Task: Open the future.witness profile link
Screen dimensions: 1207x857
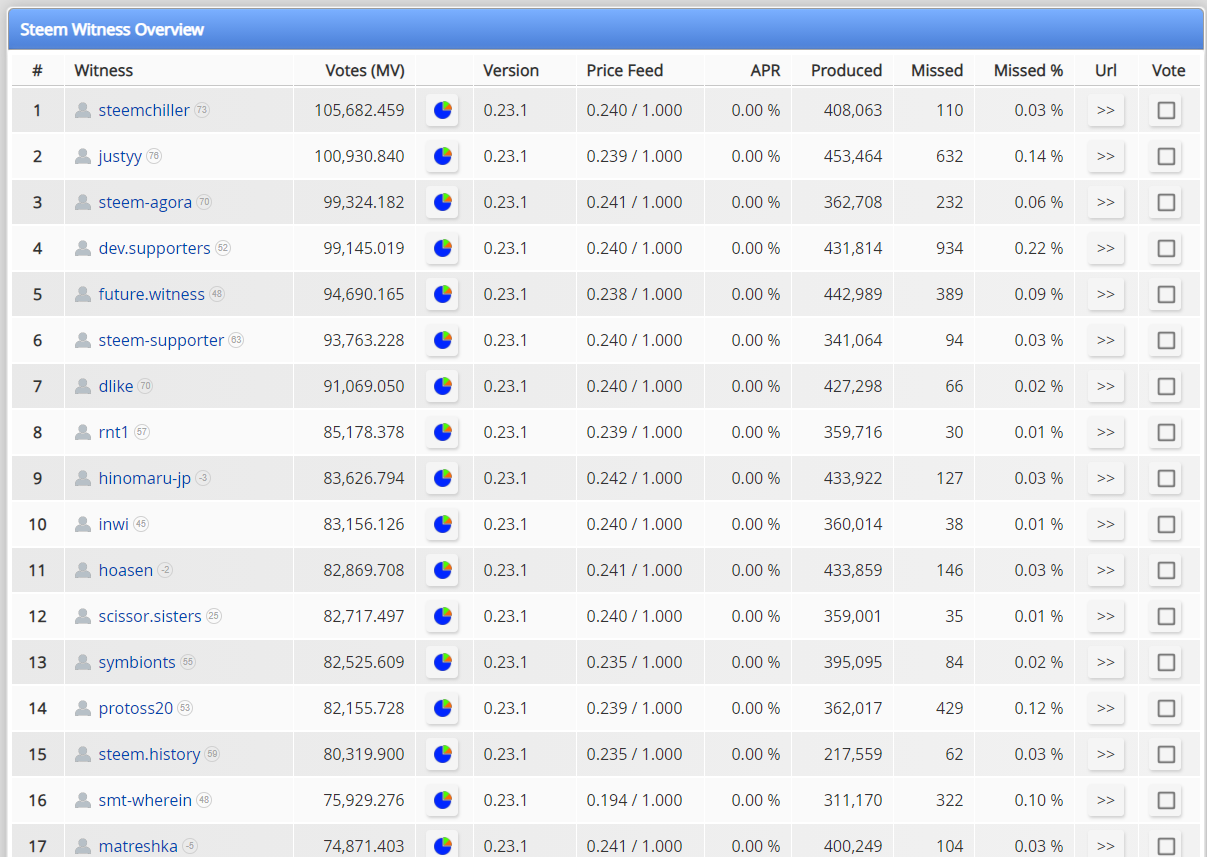Action: tap(152, 294)
